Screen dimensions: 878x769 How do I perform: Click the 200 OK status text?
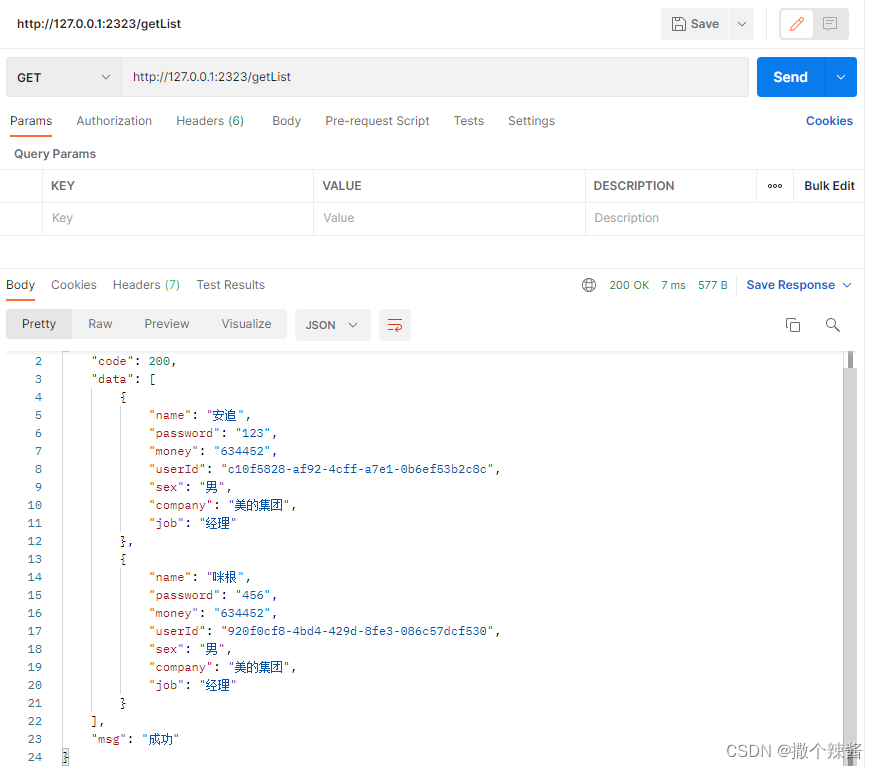click(x=629, y=285)
